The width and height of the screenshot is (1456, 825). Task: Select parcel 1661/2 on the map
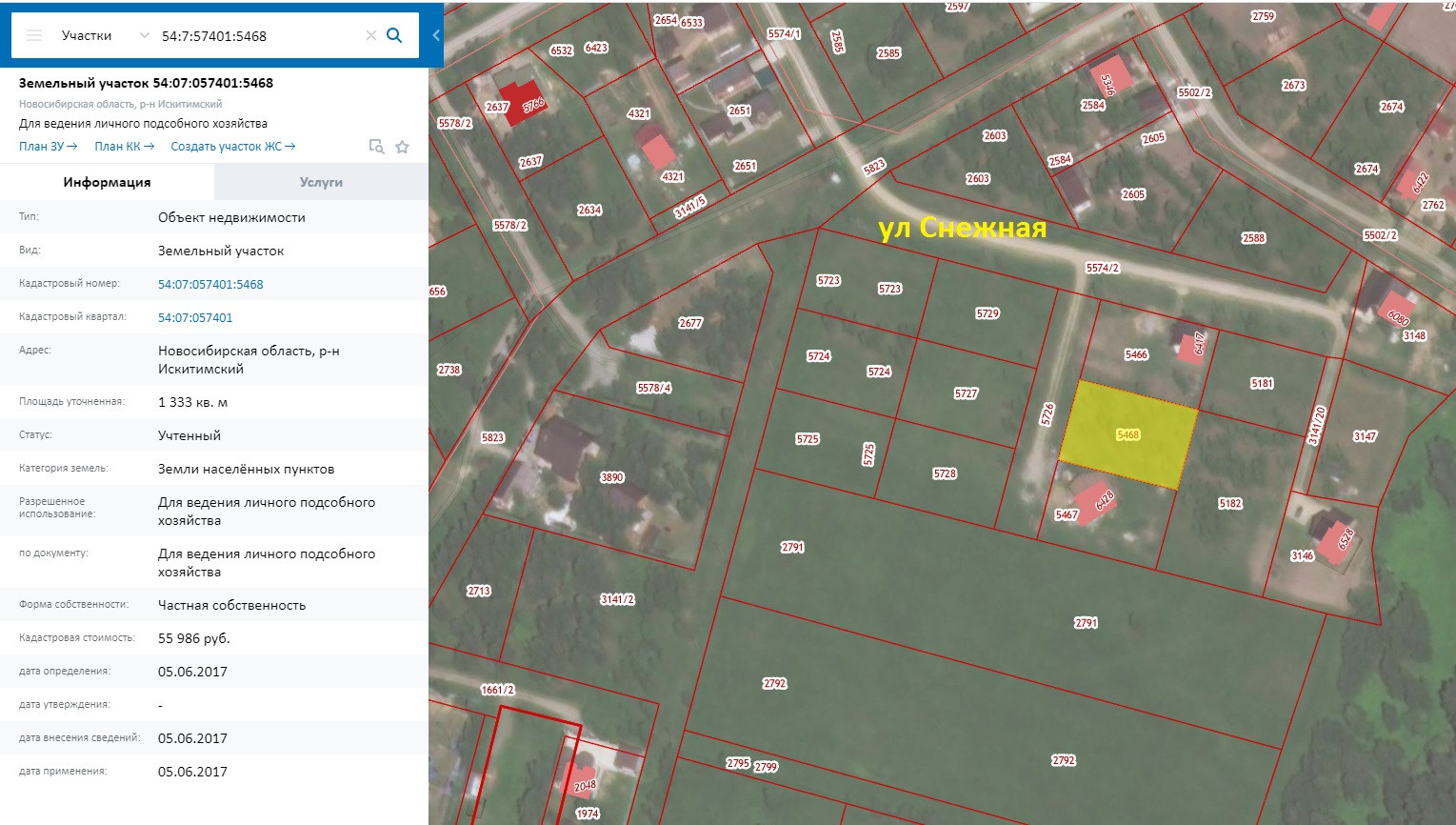point(497,690)
